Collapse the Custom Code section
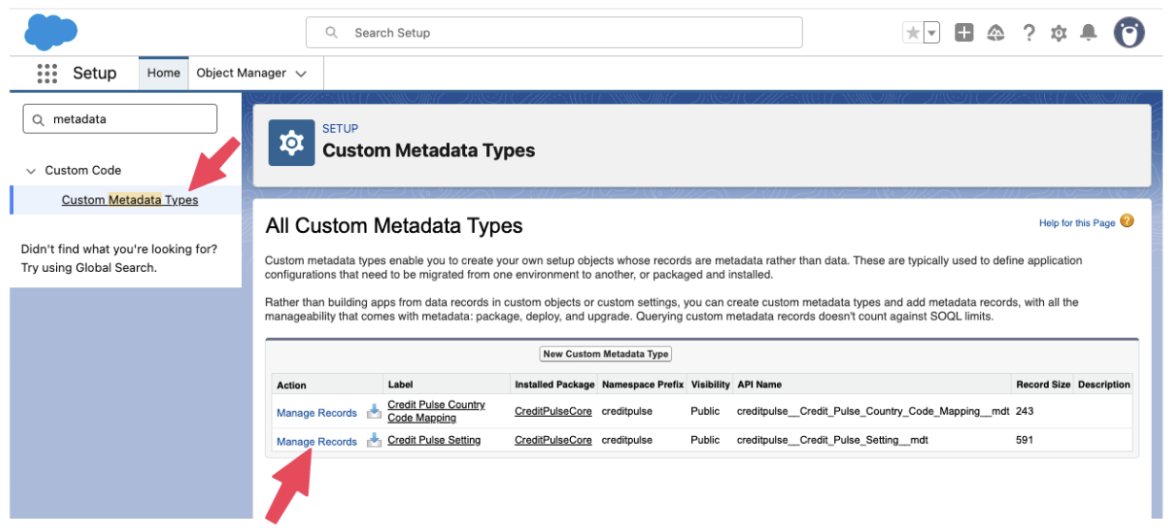The width and height of the screenshot is (1173, 528). point(31,171)
